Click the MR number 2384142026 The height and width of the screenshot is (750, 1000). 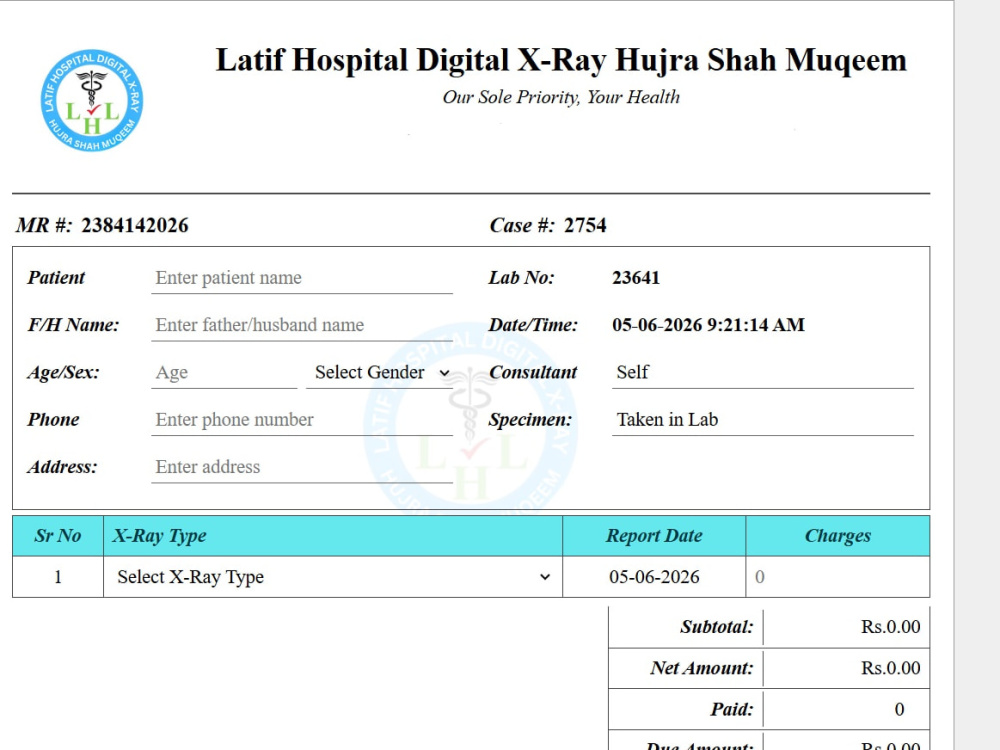(x=135, y=225)
